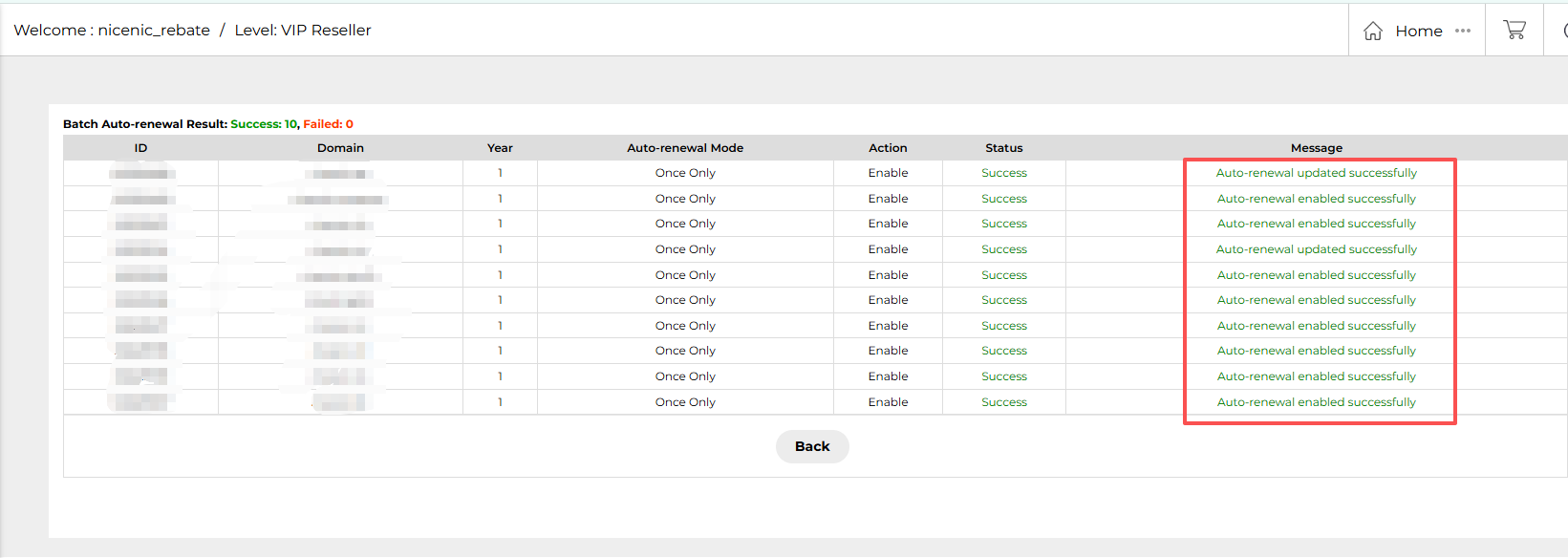This screenshot has width=1568, height=558.
Task: Click last row's "Auto-renewal enabled successfully" message
Action: point(1317,402)
